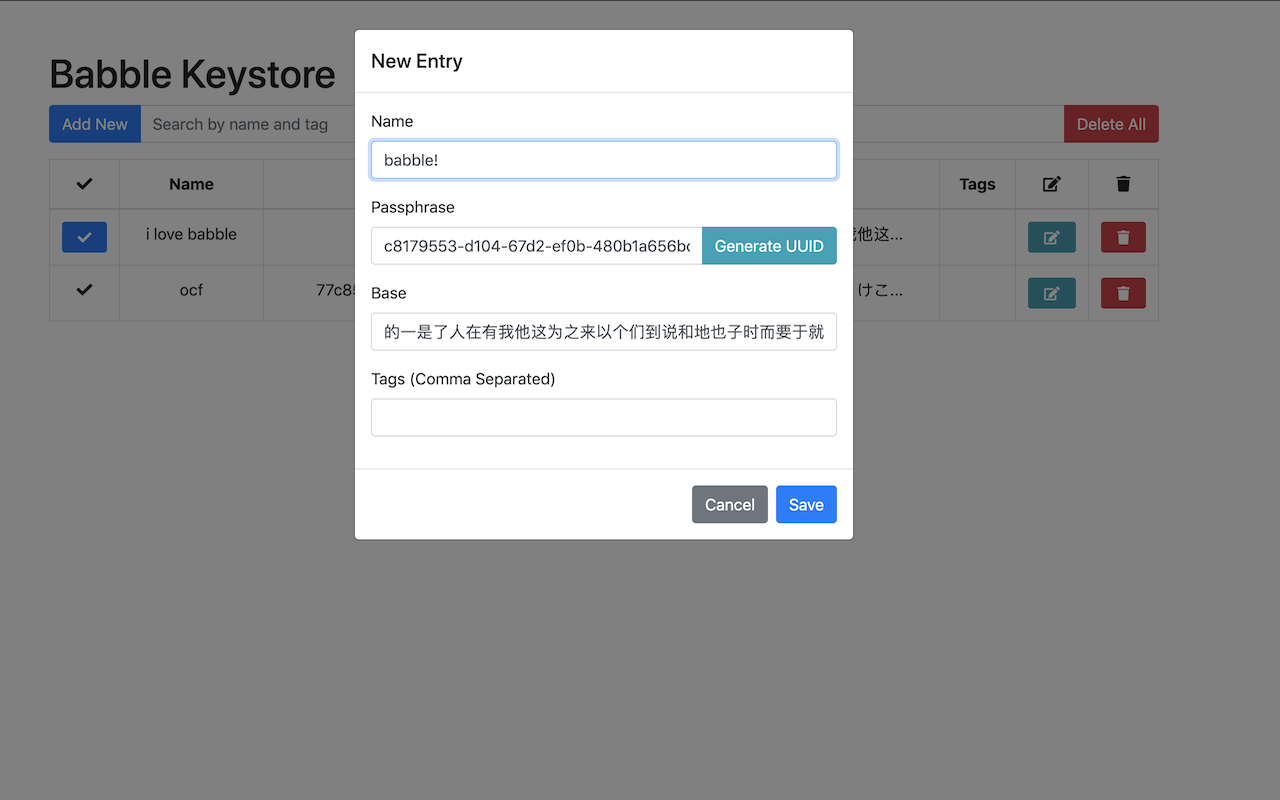1280x800 pixels.
Task: Click trash icon for 'ocf' row
Action: pos(1123,294)
